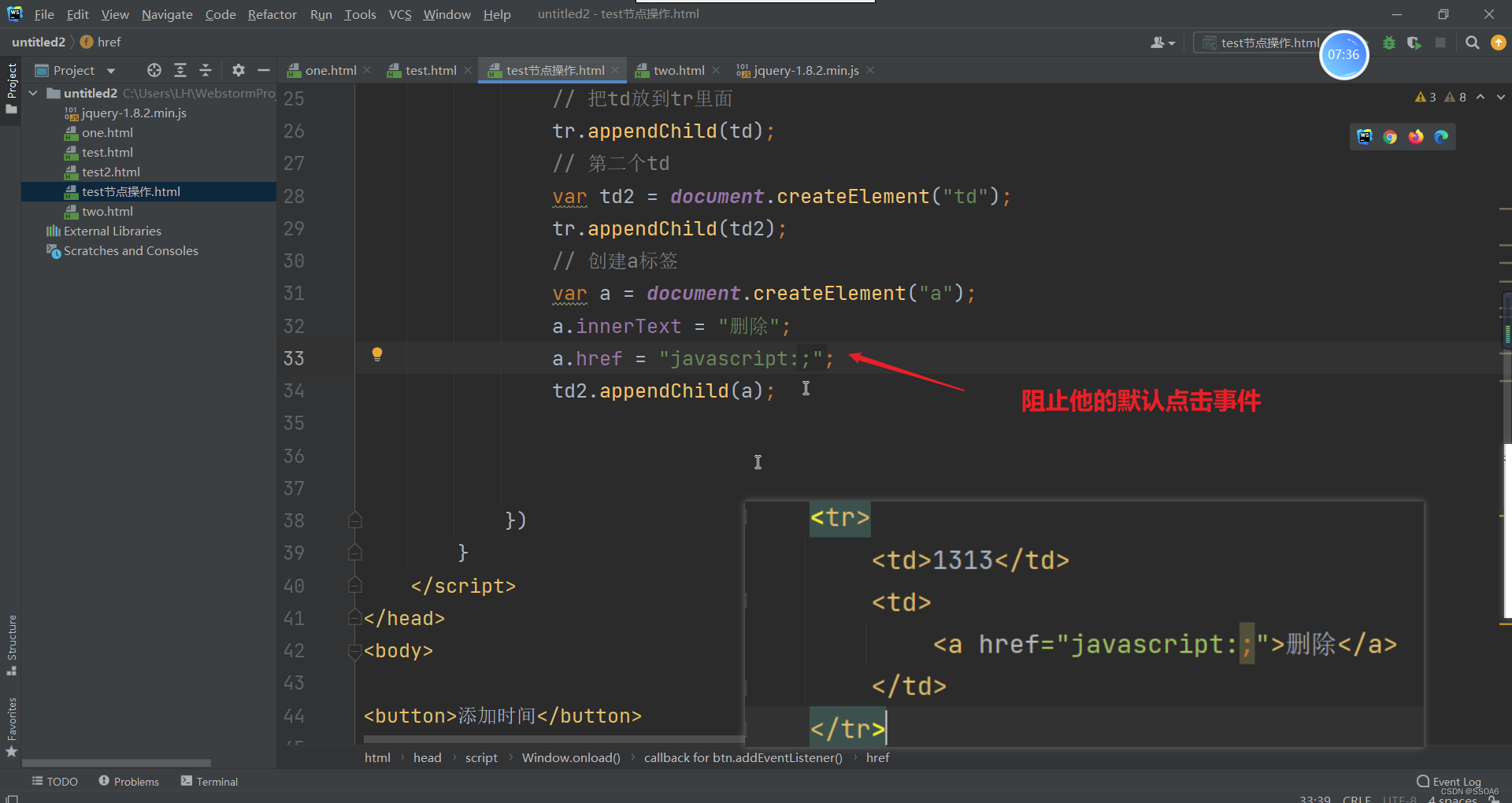The height and width of the screenshot is (803, 1512).
Task: Hide the Project panel with minus icon
Action: (264, 70)
